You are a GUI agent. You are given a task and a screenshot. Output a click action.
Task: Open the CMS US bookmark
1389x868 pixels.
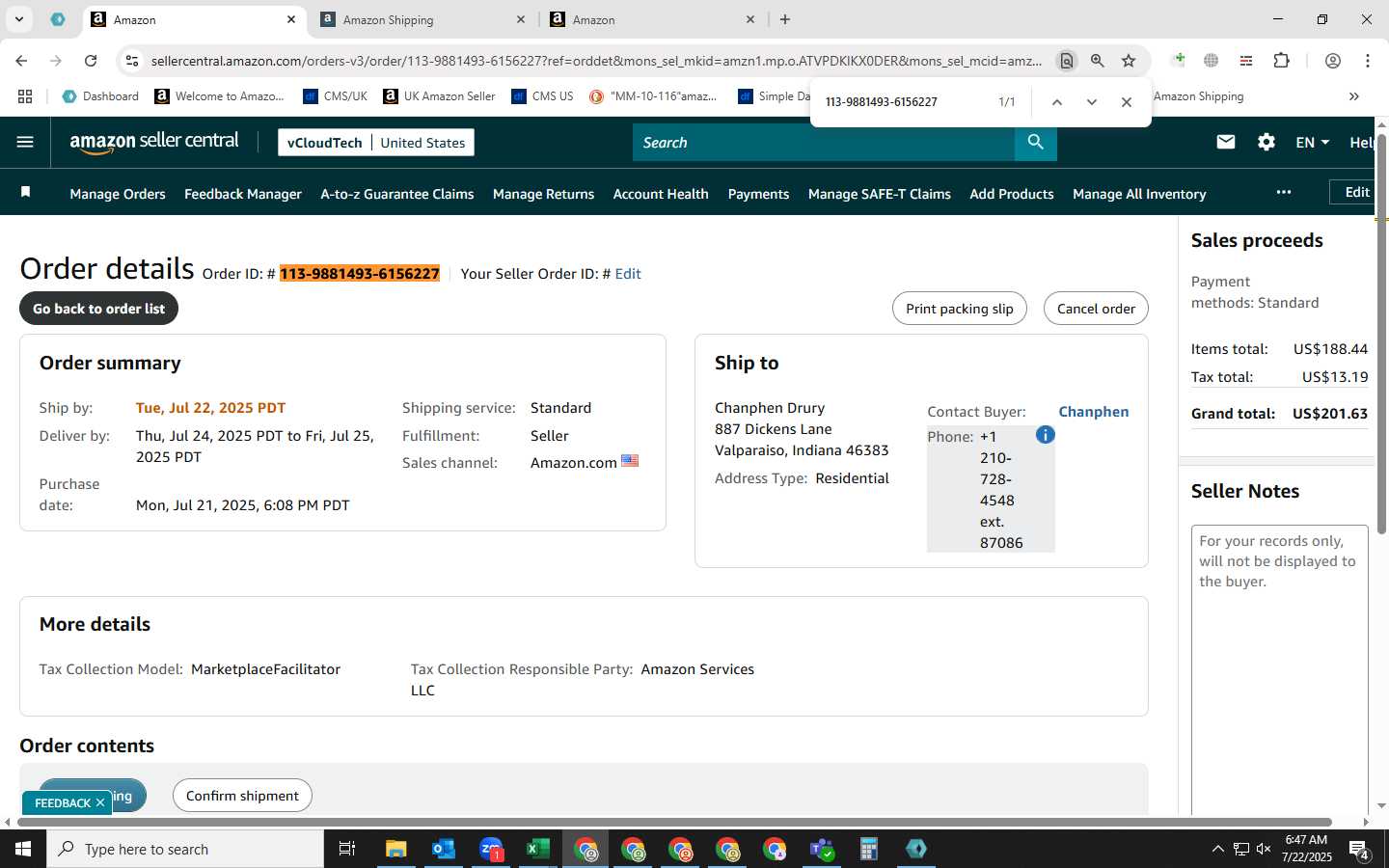(x=543, y=96)
